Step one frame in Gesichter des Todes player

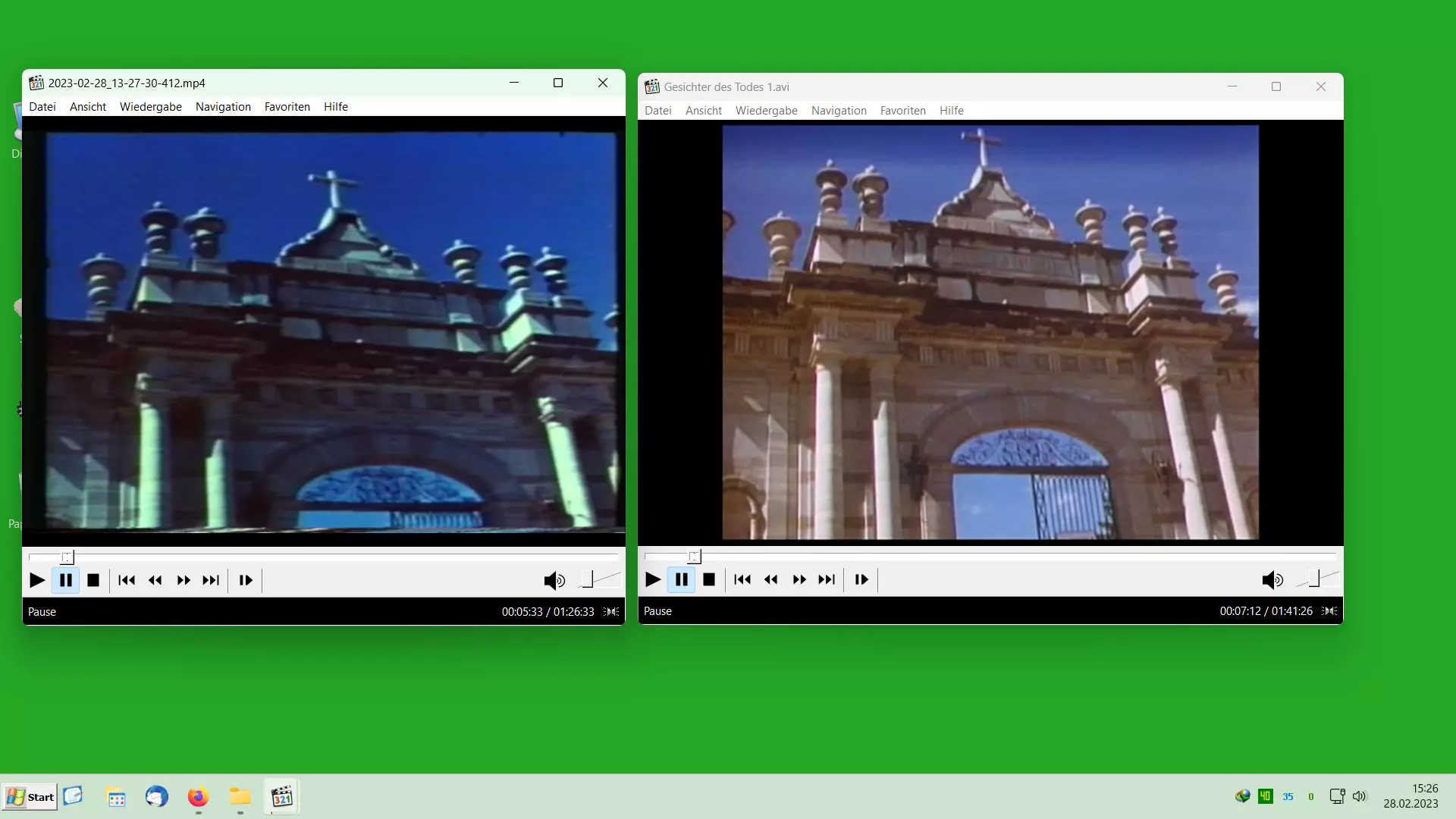861,579
